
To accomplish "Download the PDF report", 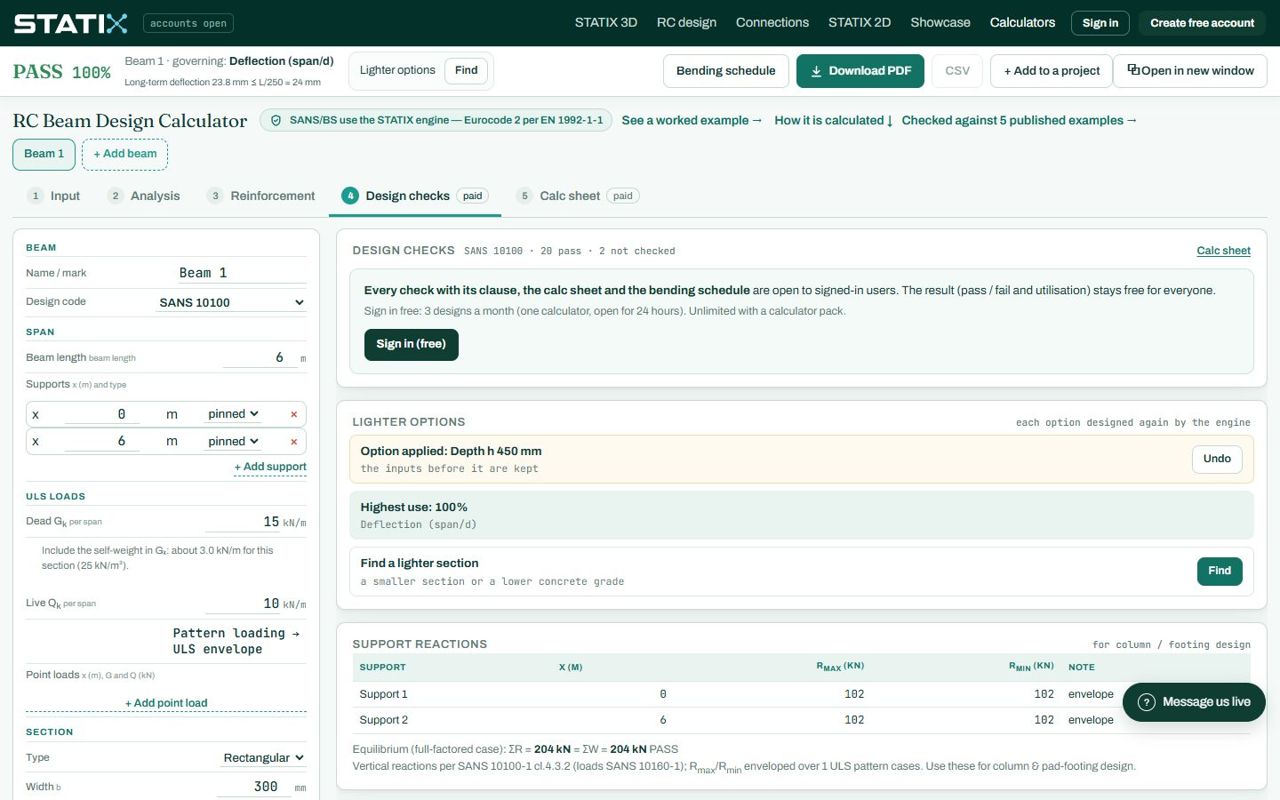I will [860, 71].
